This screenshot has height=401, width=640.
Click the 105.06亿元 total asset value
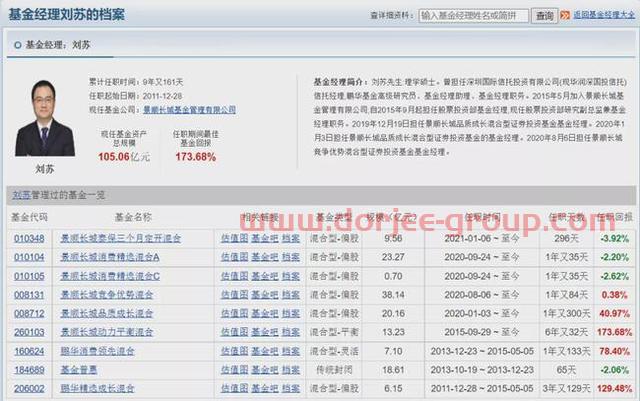click(124, 157)
